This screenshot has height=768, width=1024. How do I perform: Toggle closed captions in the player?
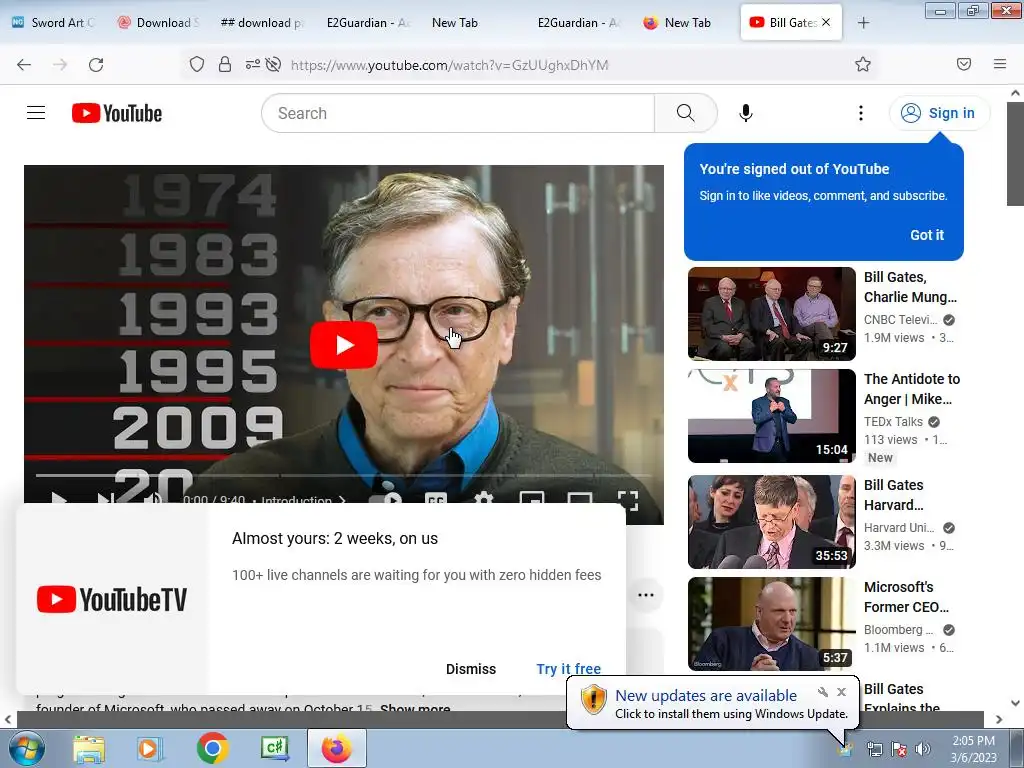[x=436, y=500]
